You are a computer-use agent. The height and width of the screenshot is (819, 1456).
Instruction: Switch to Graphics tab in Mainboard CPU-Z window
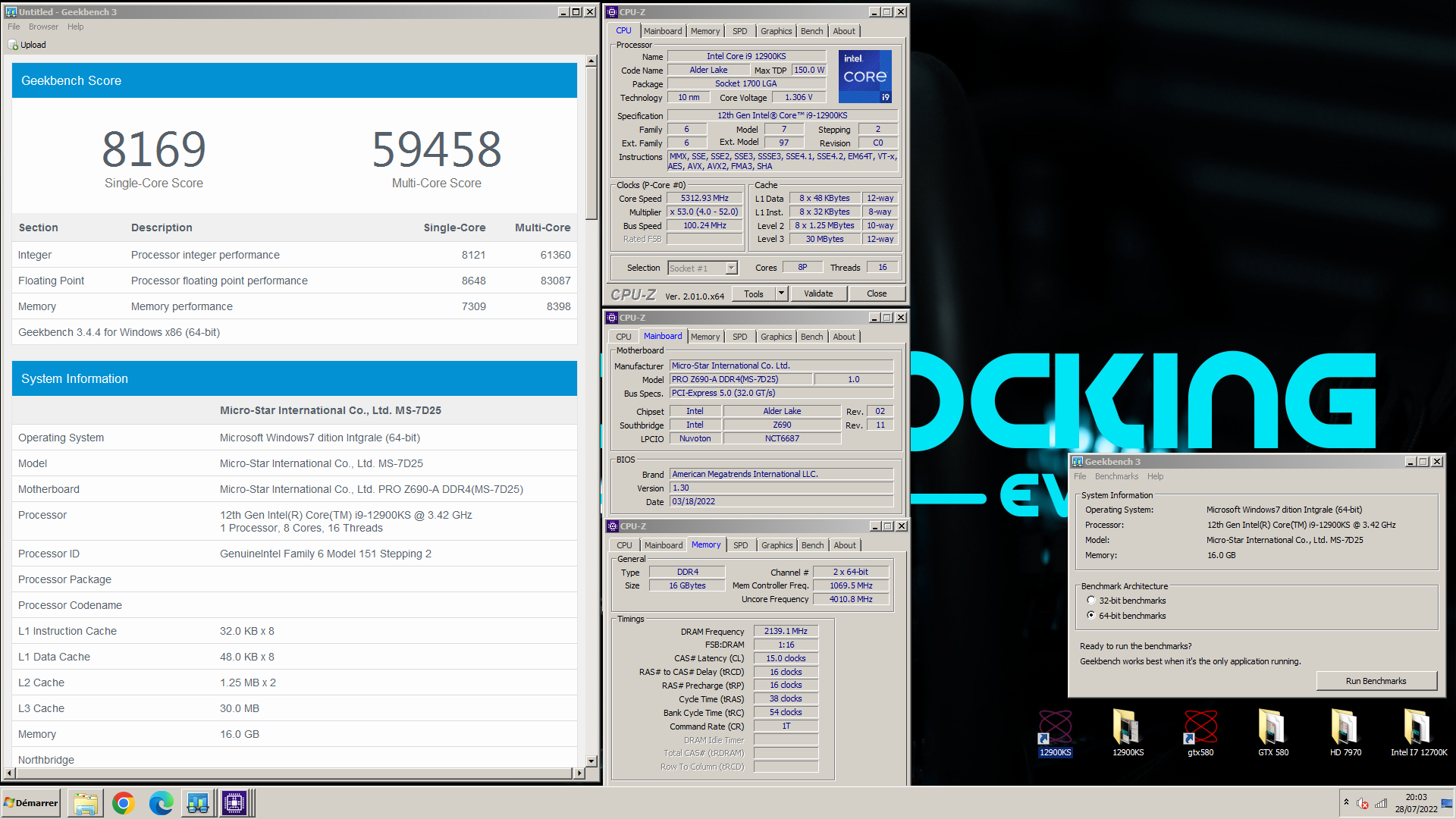point(776,337)
